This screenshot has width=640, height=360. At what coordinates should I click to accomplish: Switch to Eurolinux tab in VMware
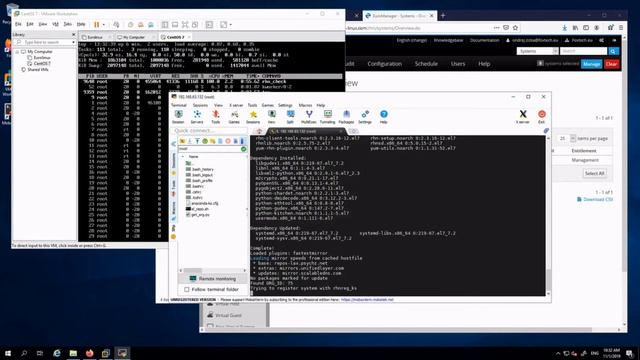[95, 37]
